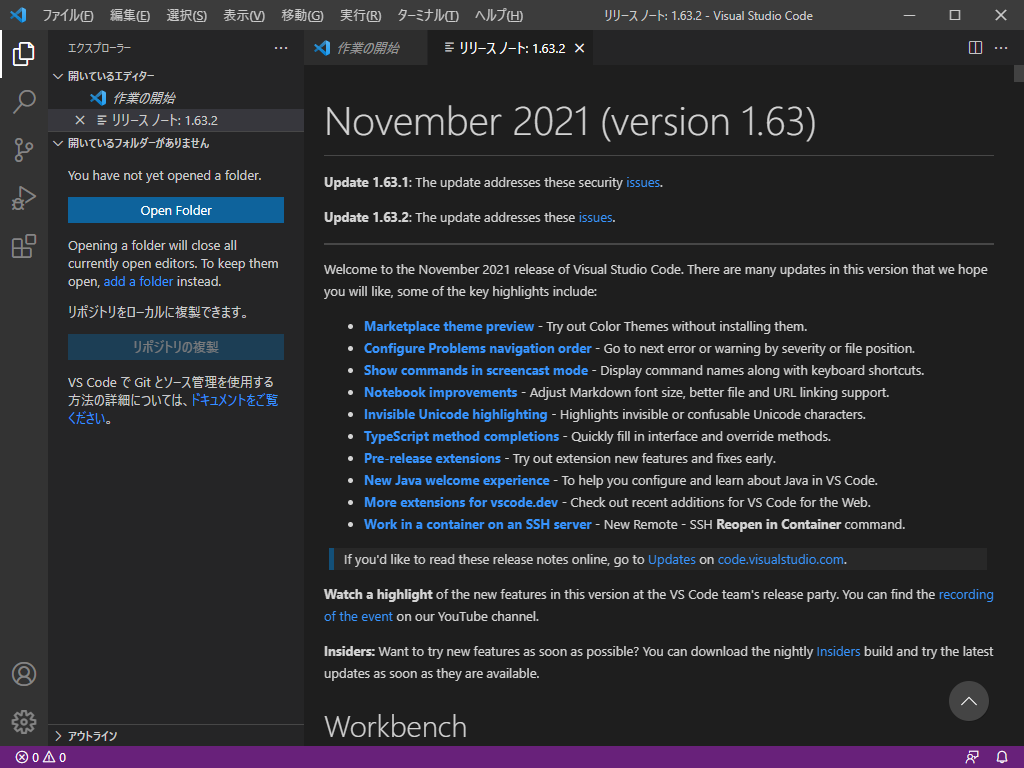Open the Explorer view in activity bar

[x=24, y=54]
